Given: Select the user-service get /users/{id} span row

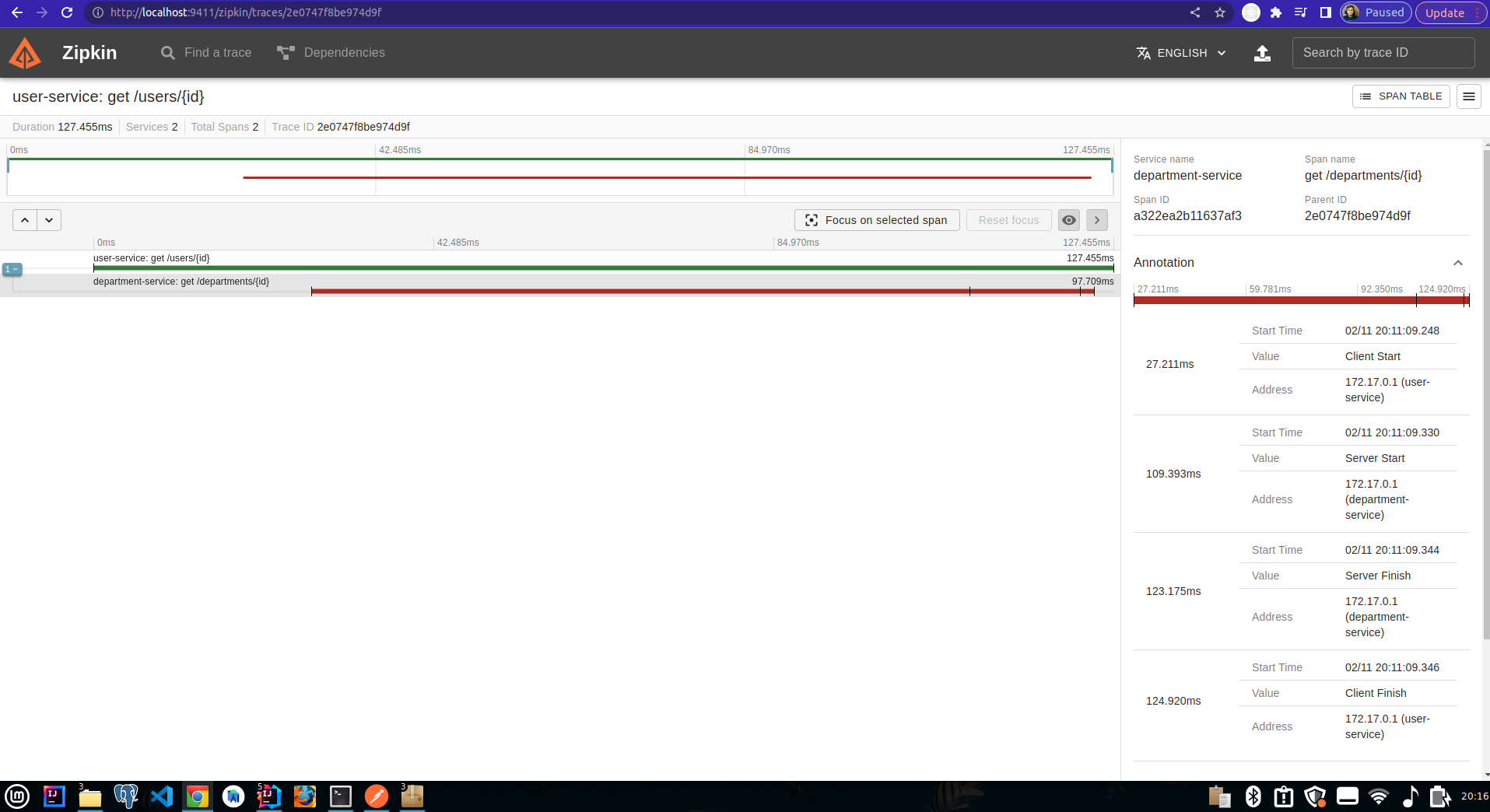Looking at the screenshot, I should click(x=560, y=262).
